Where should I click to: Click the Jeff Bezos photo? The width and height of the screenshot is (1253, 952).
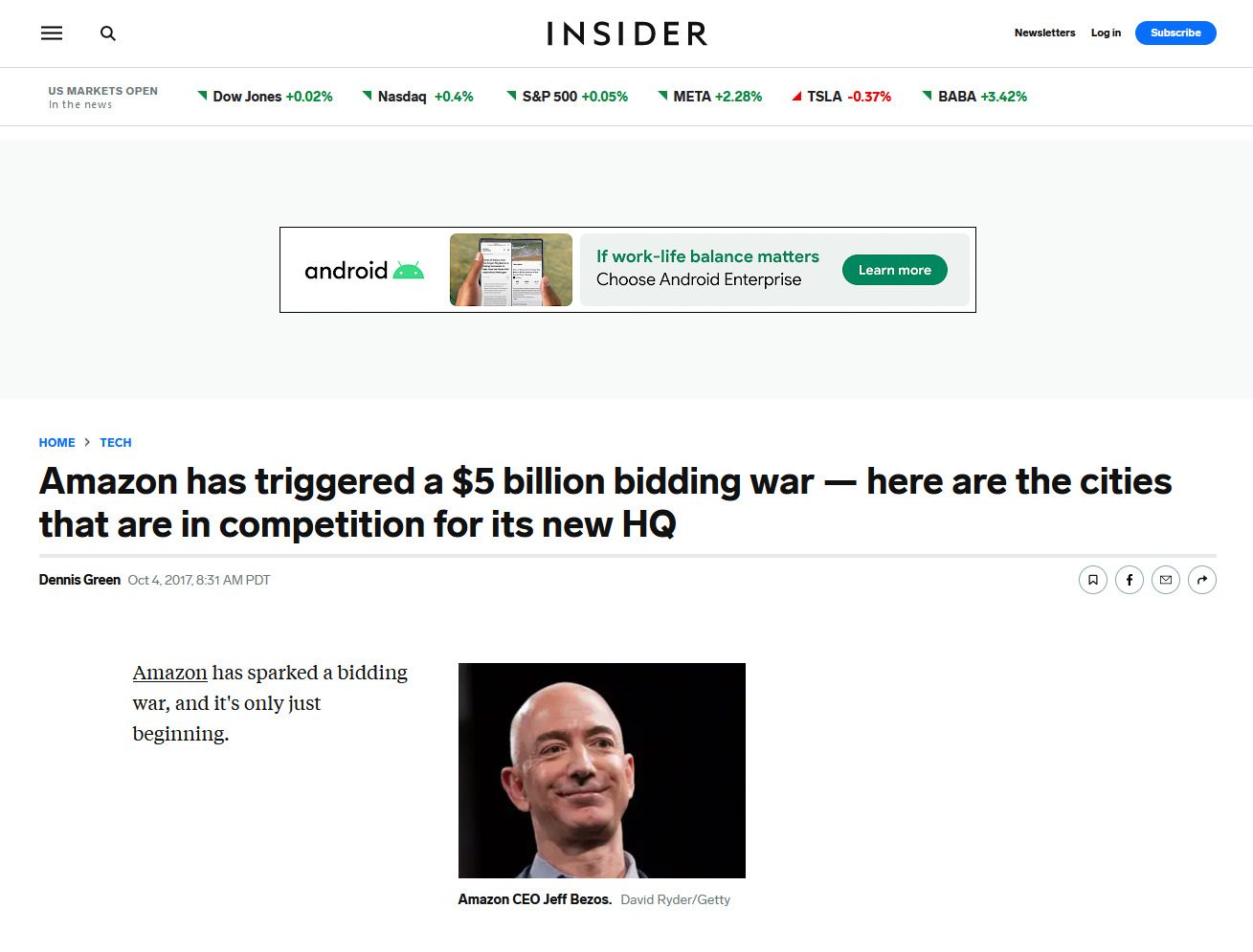(601, 770)
